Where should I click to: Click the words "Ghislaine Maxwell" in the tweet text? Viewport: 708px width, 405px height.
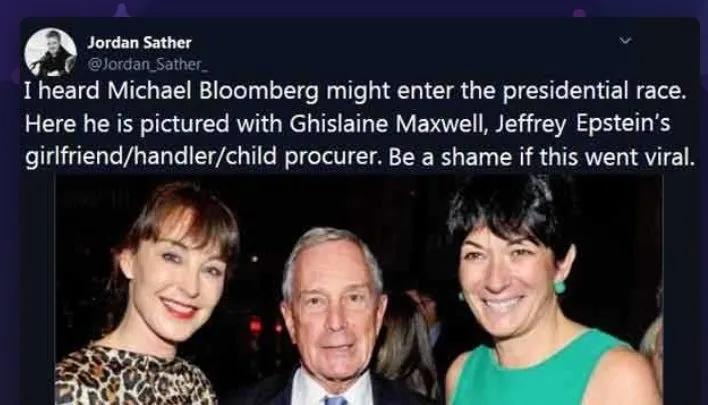pyautogui.click(x=388, y=124)
